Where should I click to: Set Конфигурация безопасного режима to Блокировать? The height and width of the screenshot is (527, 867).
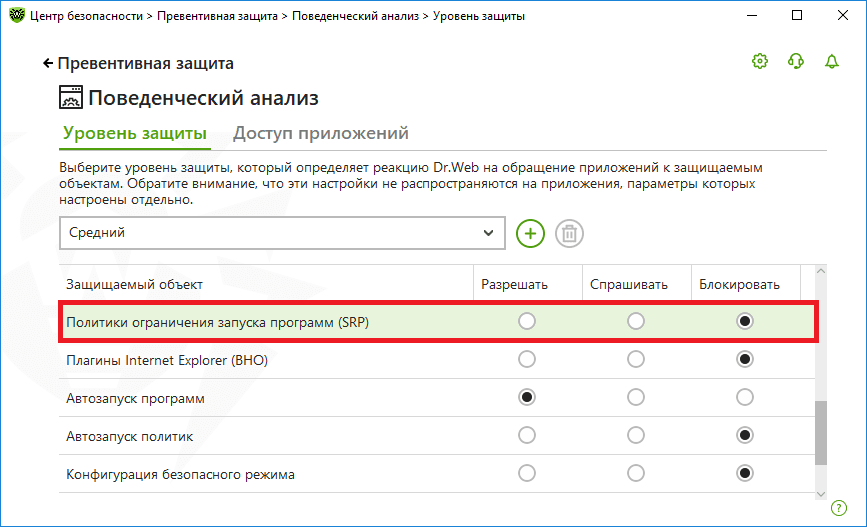(x=745, y=473)
